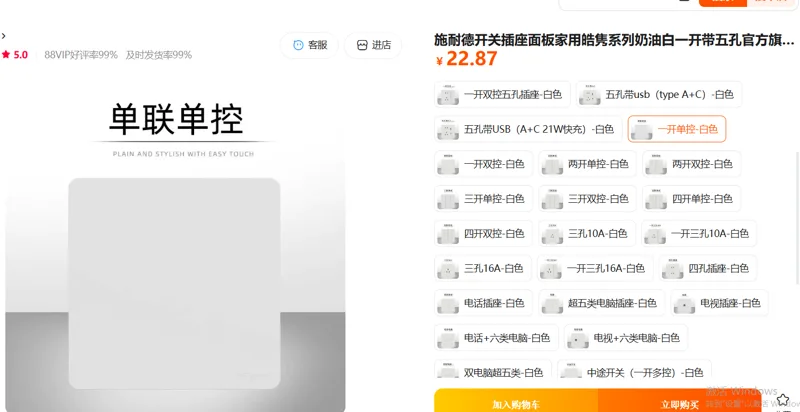Pick the 四孔插座-白色 variant
The image size is (800, 412).
(x=708, y=268)
